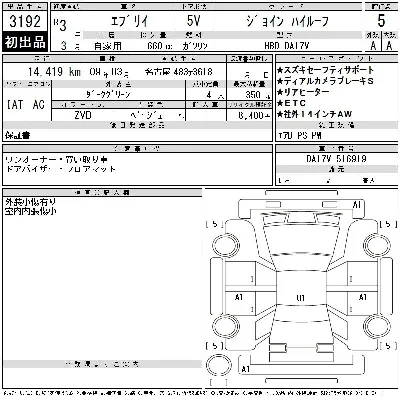Select the note ドアバイザー・フロアマット
This screenshot has height=400, width=400.
[x=60, y=169]
